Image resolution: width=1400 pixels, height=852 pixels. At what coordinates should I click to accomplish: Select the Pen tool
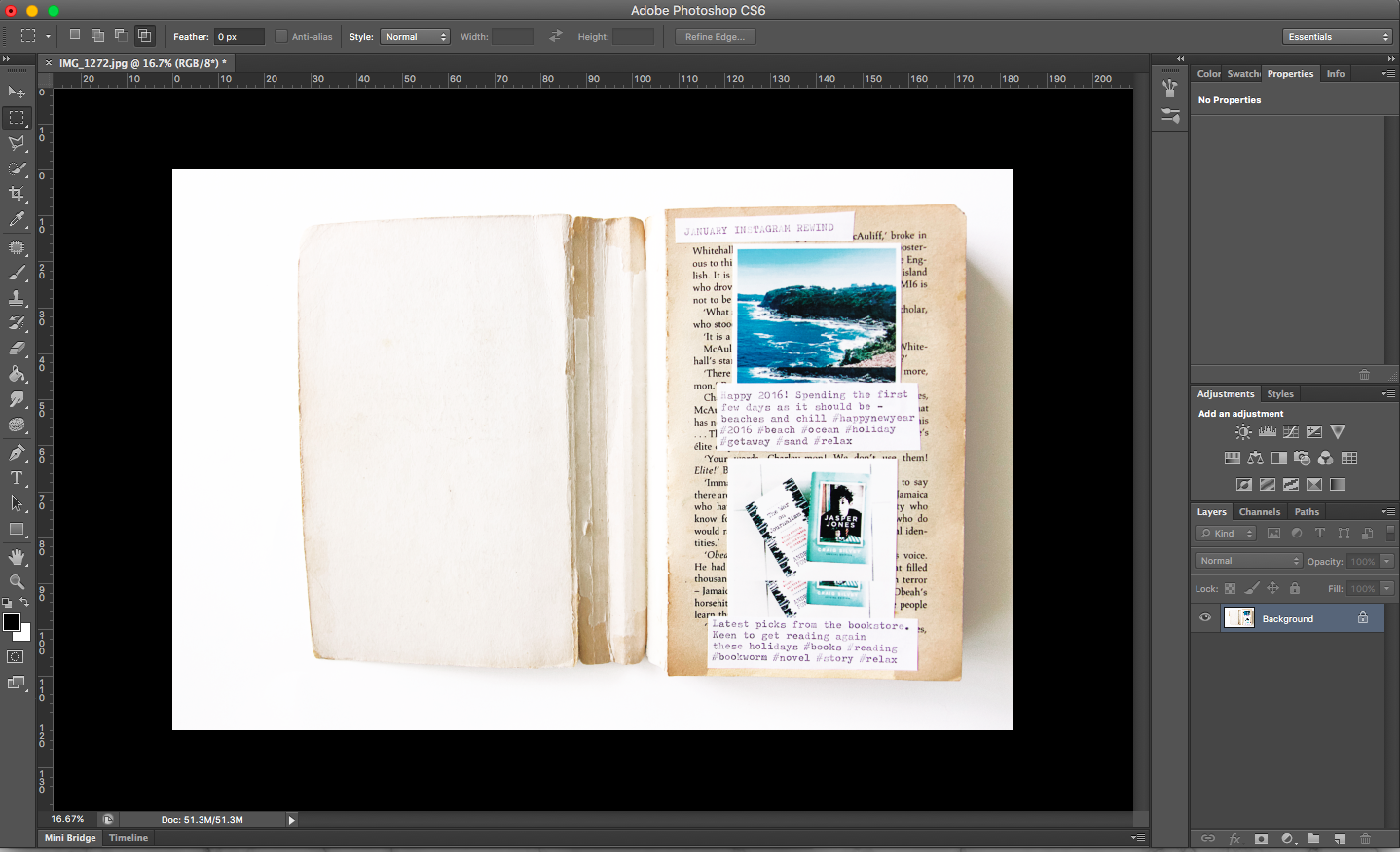(x=17, y=453)
